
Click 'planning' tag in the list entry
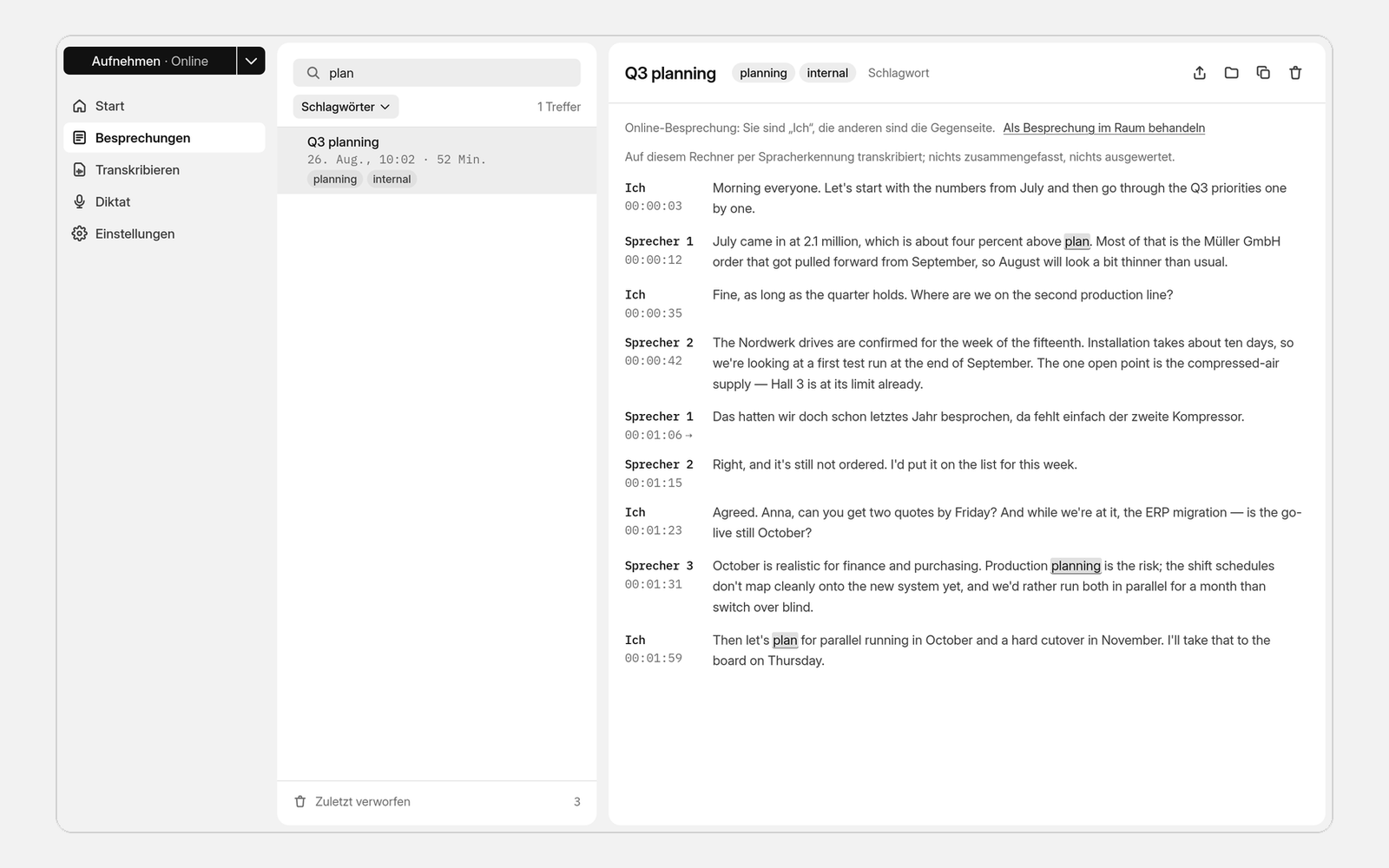[335, 179]
